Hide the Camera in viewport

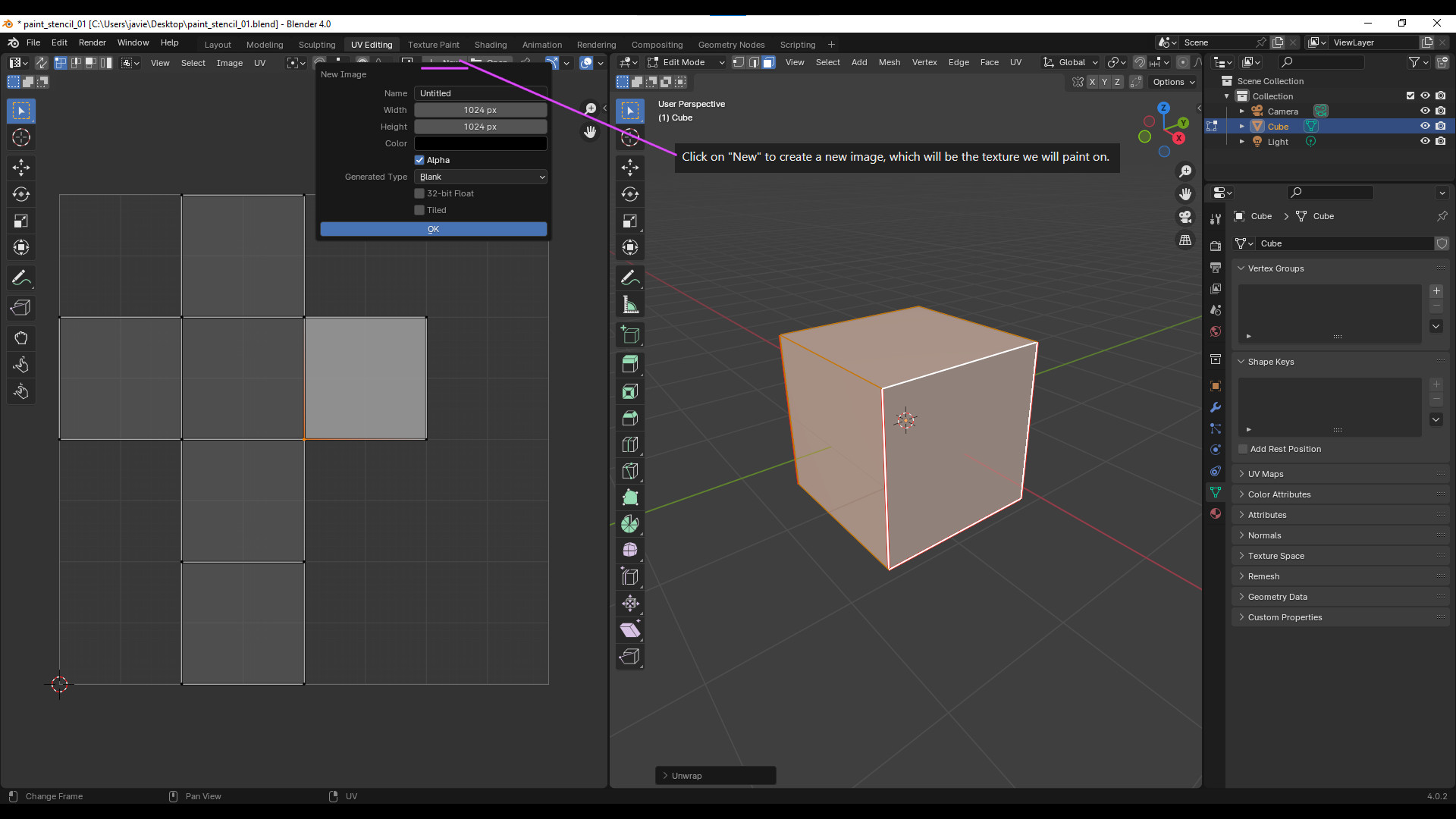click(x=1425, y=111)
